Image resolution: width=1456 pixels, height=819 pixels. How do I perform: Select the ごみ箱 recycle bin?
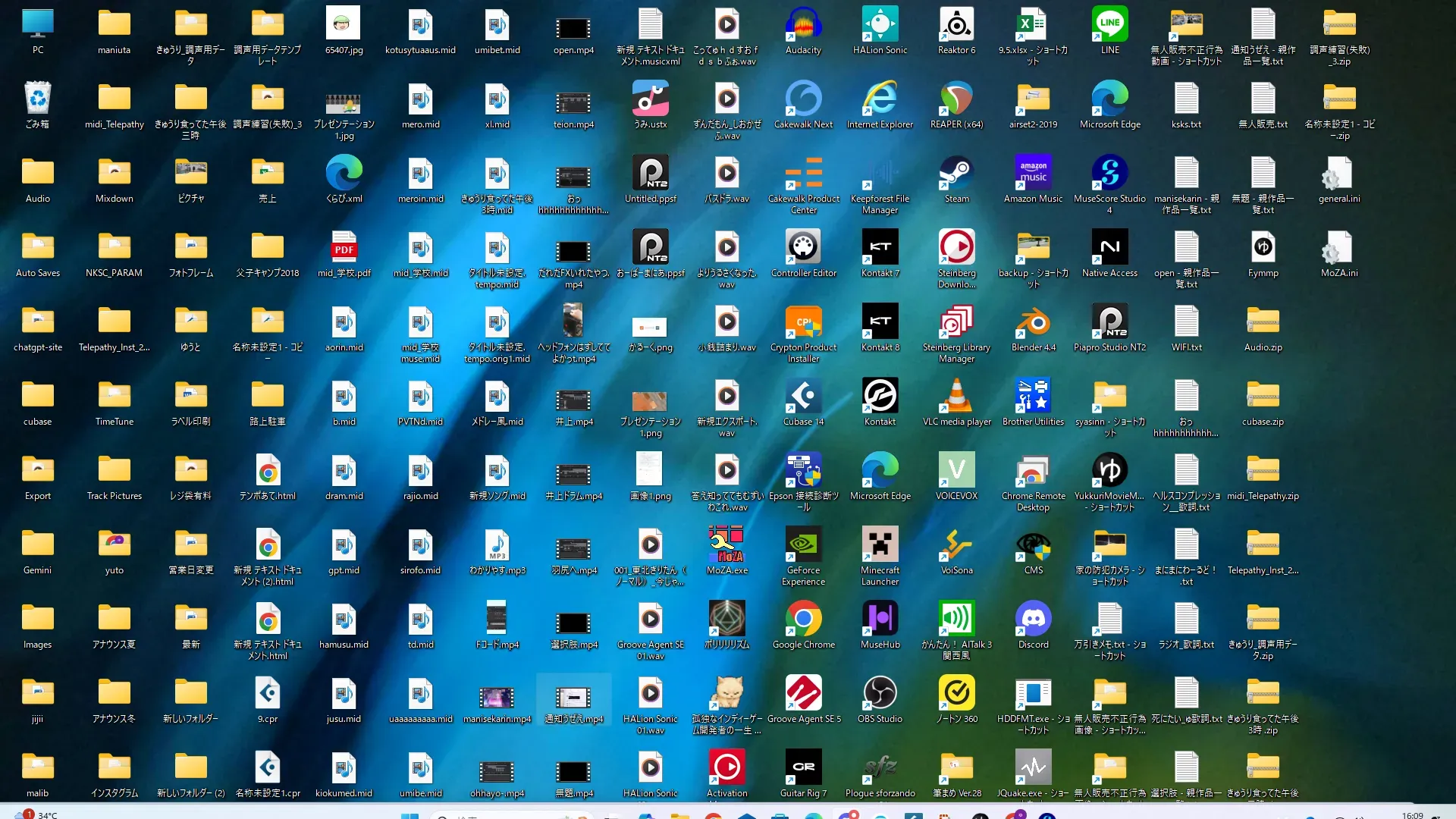tap(37, 99)
